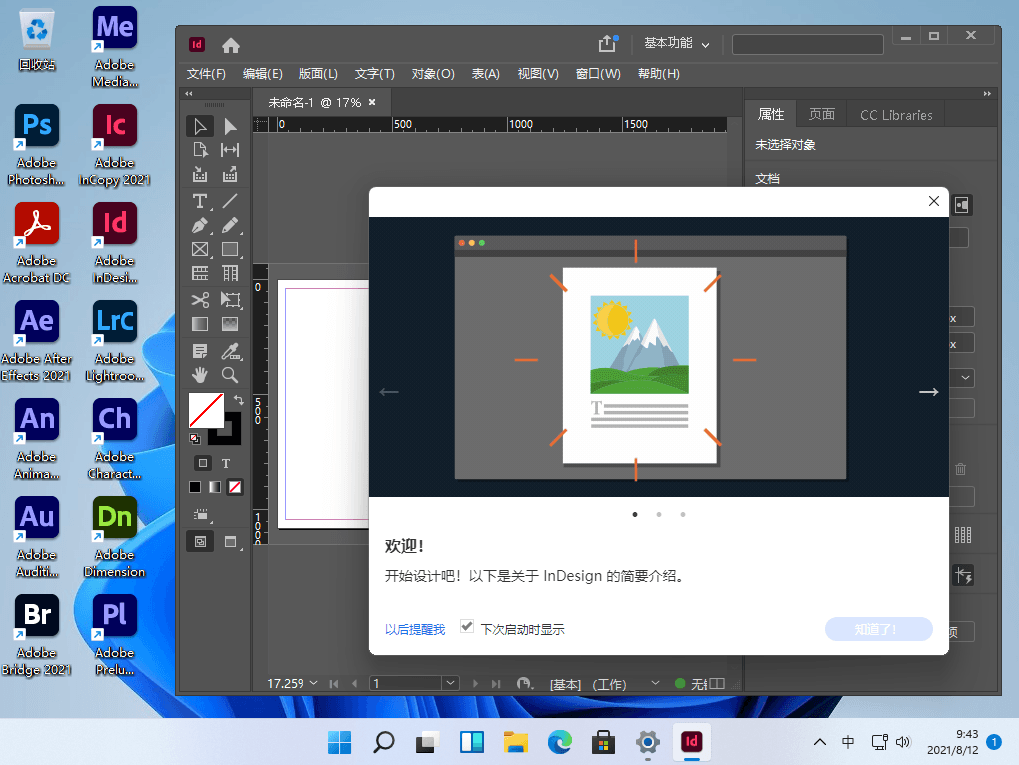Toggle formatting affects text
The image size is (1019, 765).
click(226, 463)
